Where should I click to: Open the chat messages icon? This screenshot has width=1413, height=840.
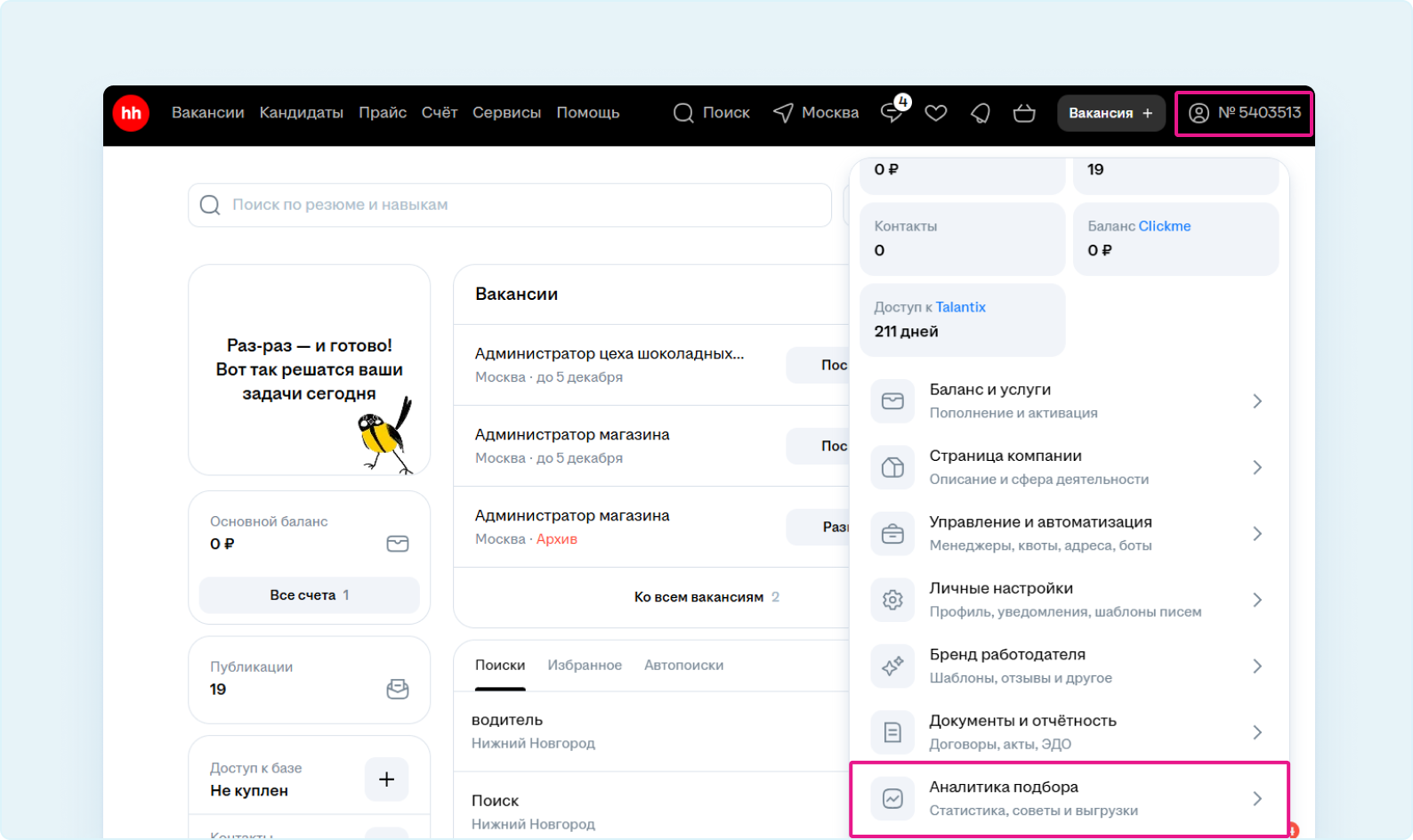click(x=892, y=113)
